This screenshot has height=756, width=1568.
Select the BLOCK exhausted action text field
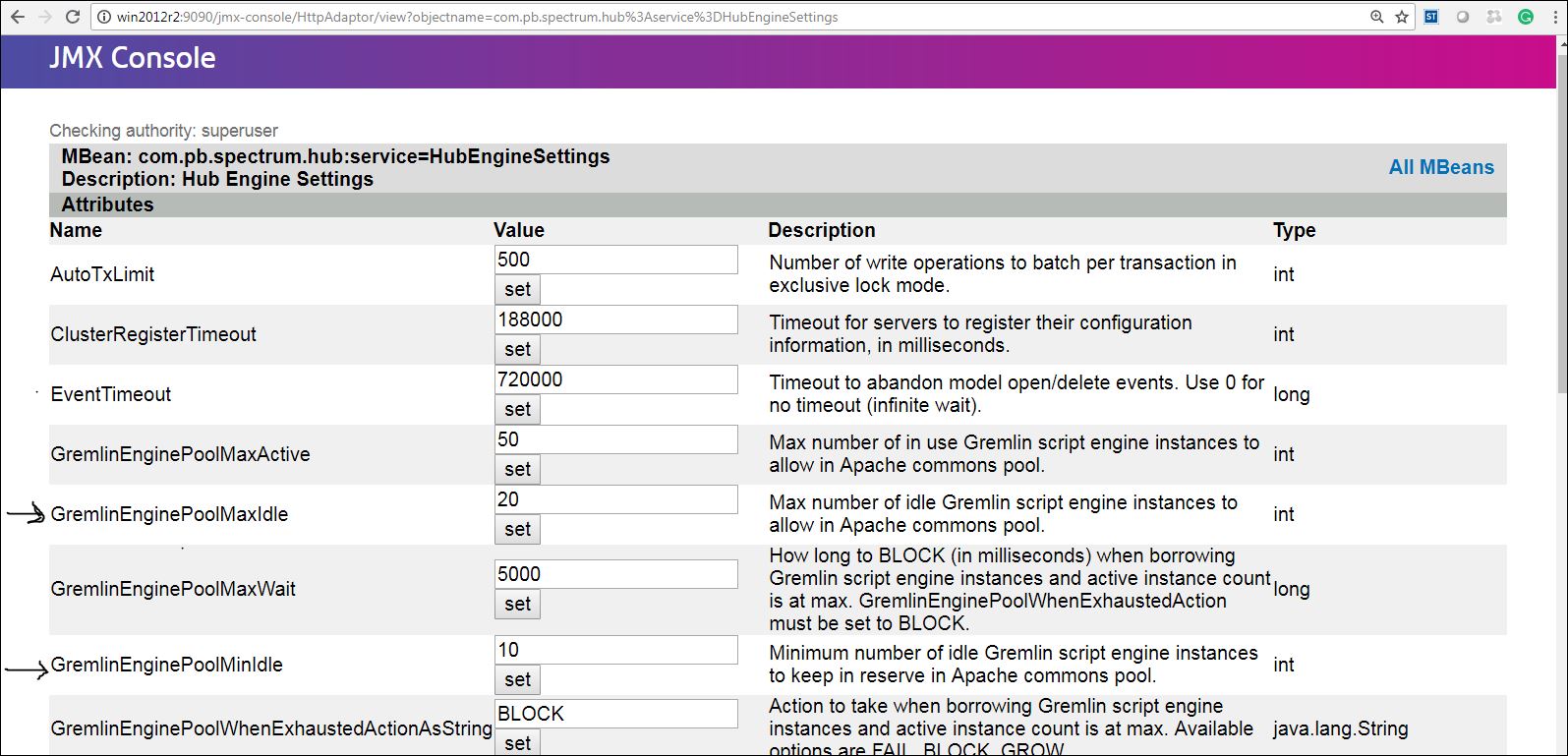tap(615, 714)
